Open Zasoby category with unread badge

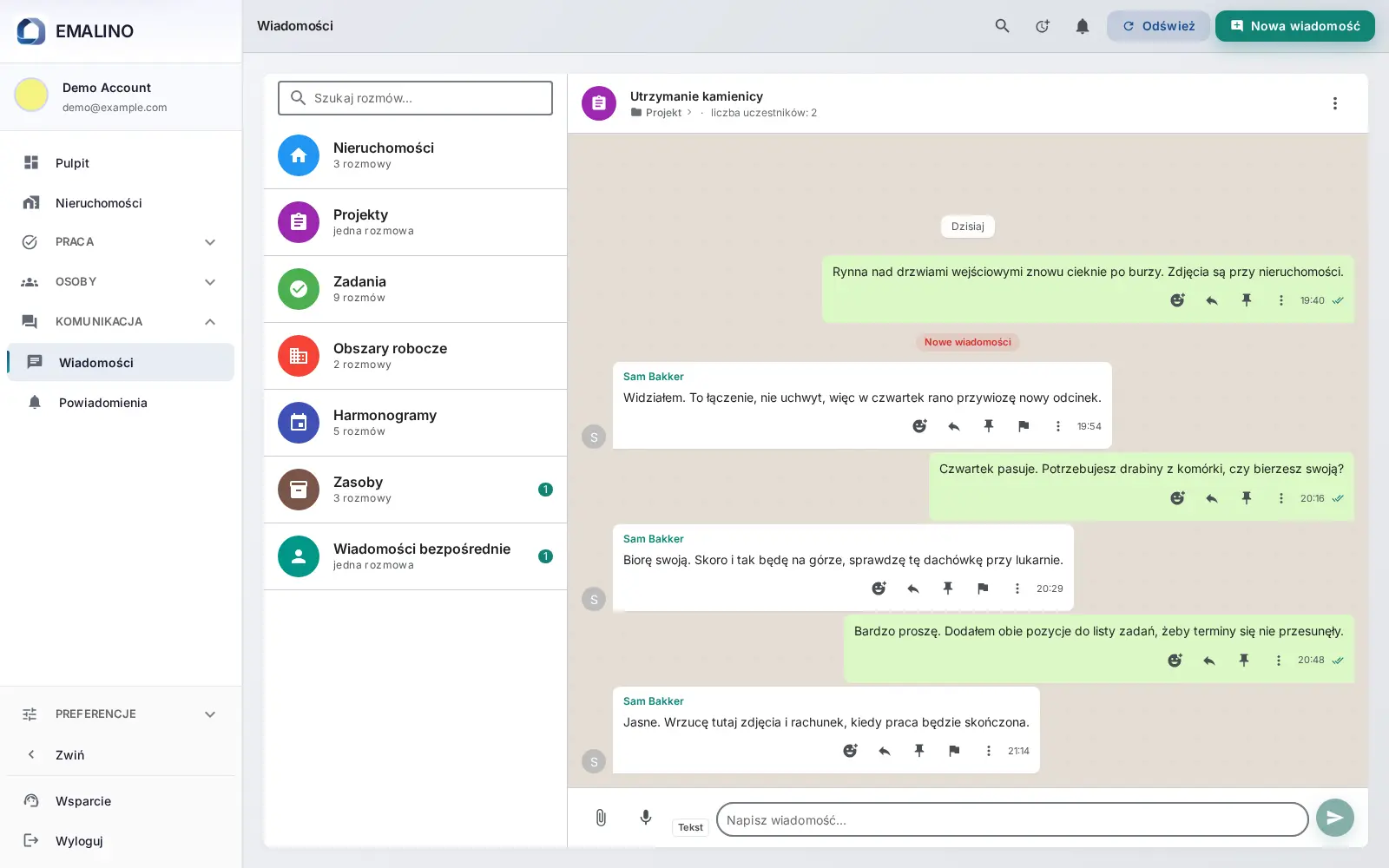[415, 490]
